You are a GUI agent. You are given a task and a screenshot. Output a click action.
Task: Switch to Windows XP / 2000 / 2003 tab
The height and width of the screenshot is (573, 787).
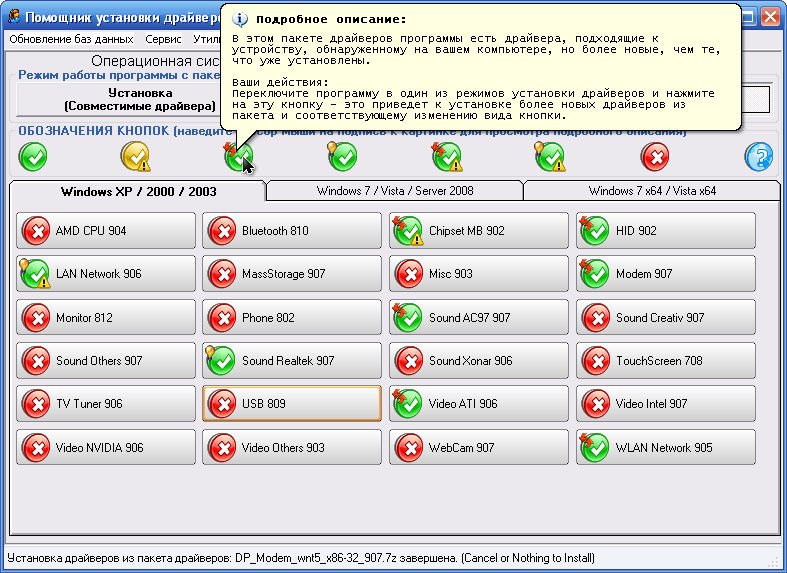pos(138,192)
